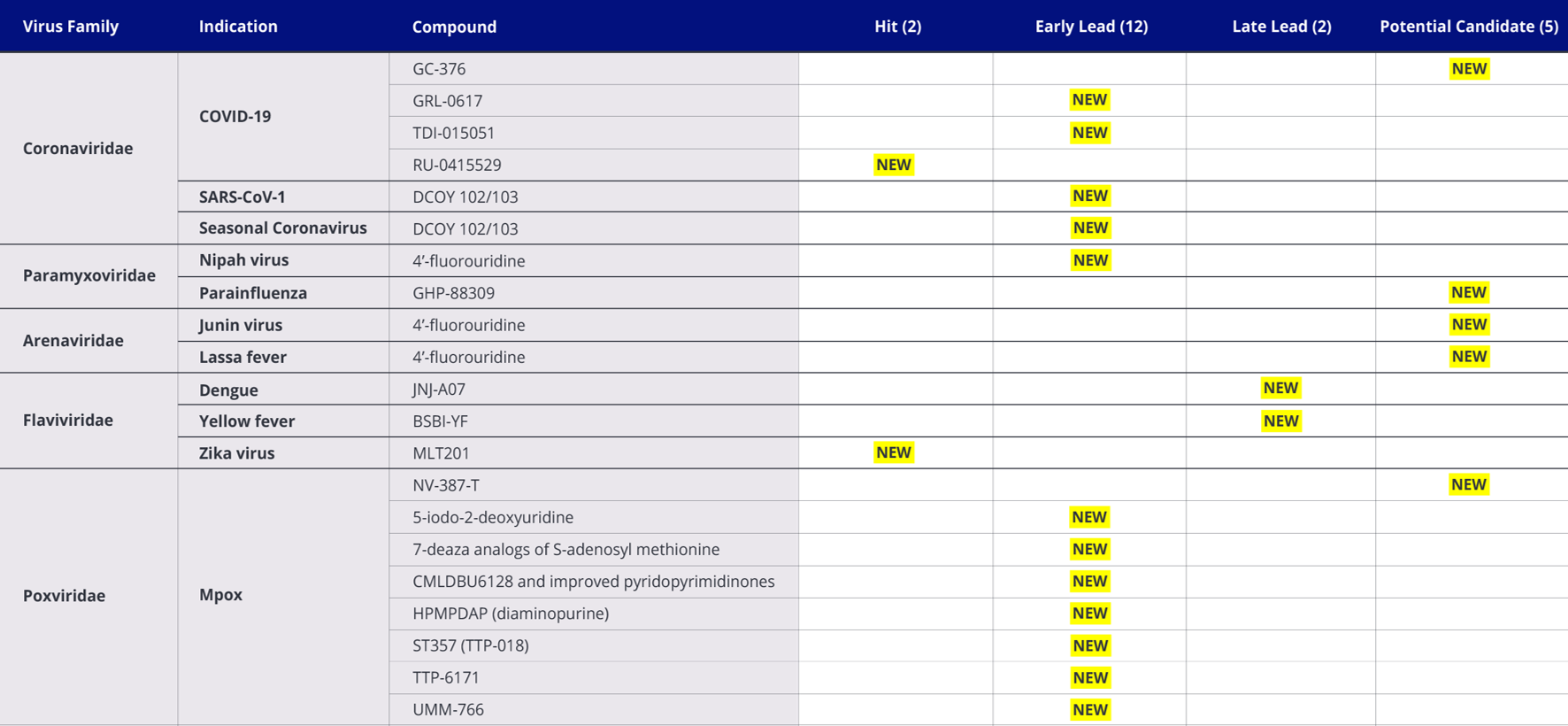The width and height of the screenshot is (1568, 726).
Task: Click the TTP-6171 compound name
Action: pyautogui.click(x=446, y=677)
